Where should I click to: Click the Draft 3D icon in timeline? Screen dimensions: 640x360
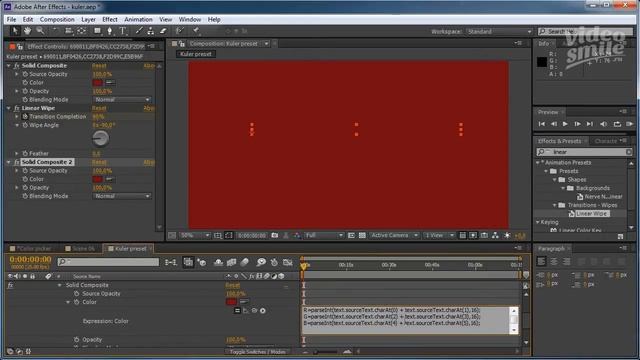[202, 262]
